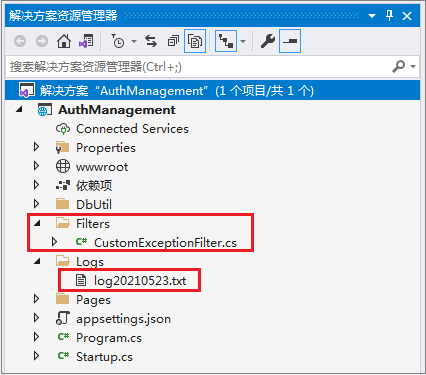This screenshot has width=426, height=375.
Task: Open the panel window position dropdown arrow
Action: click(372, 16)
